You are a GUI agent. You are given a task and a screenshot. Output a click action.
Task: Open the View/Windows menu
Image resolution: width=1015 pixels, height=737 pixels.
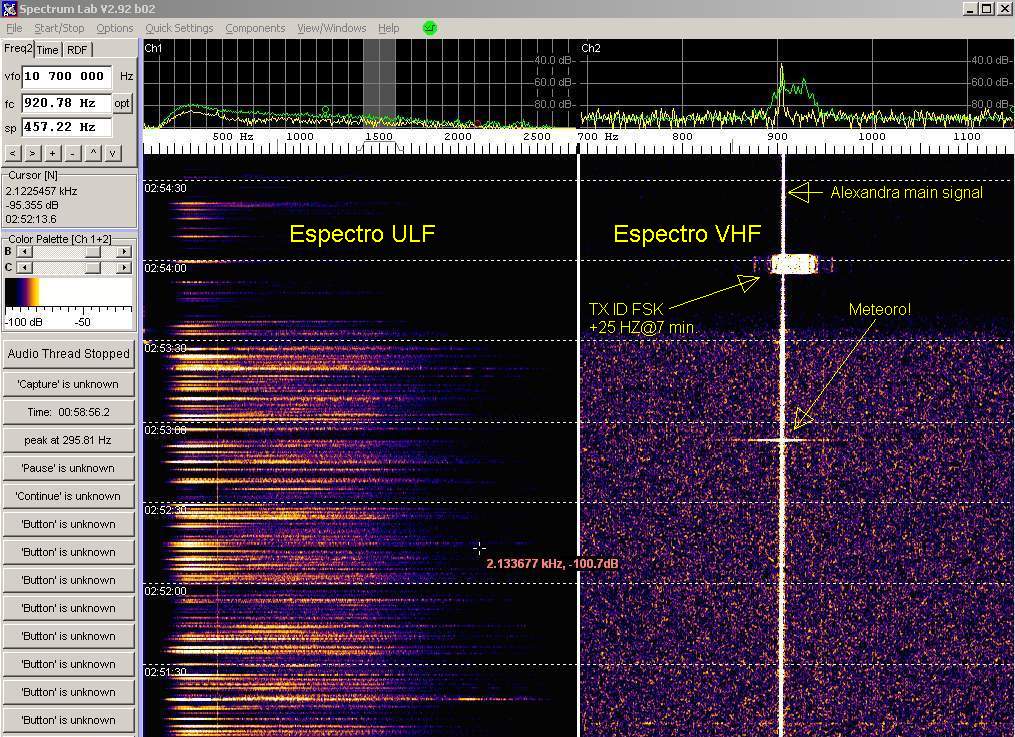point(332,28)
